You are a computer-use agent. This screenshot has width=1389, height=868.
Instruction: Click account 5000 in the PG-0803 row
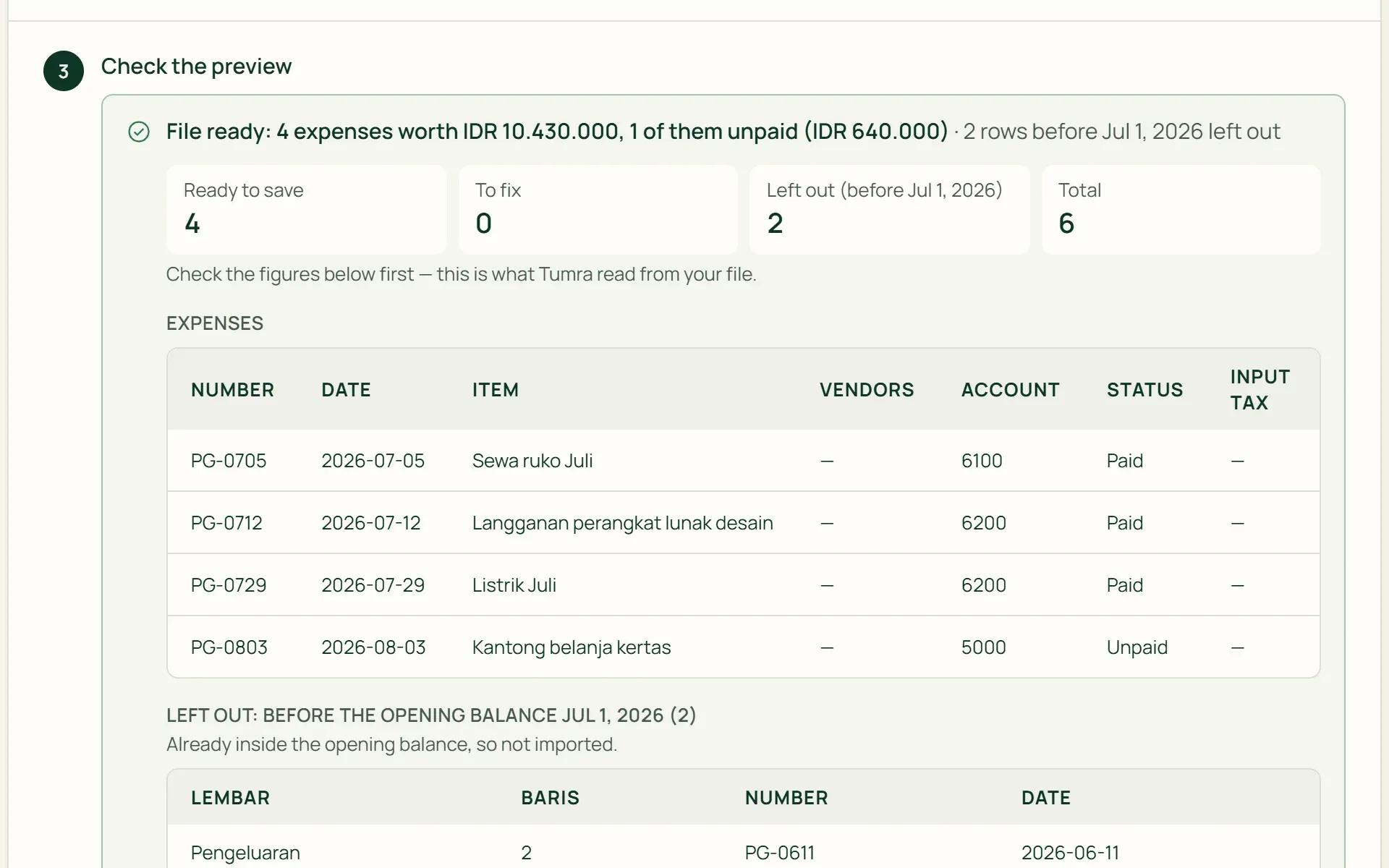984,647
